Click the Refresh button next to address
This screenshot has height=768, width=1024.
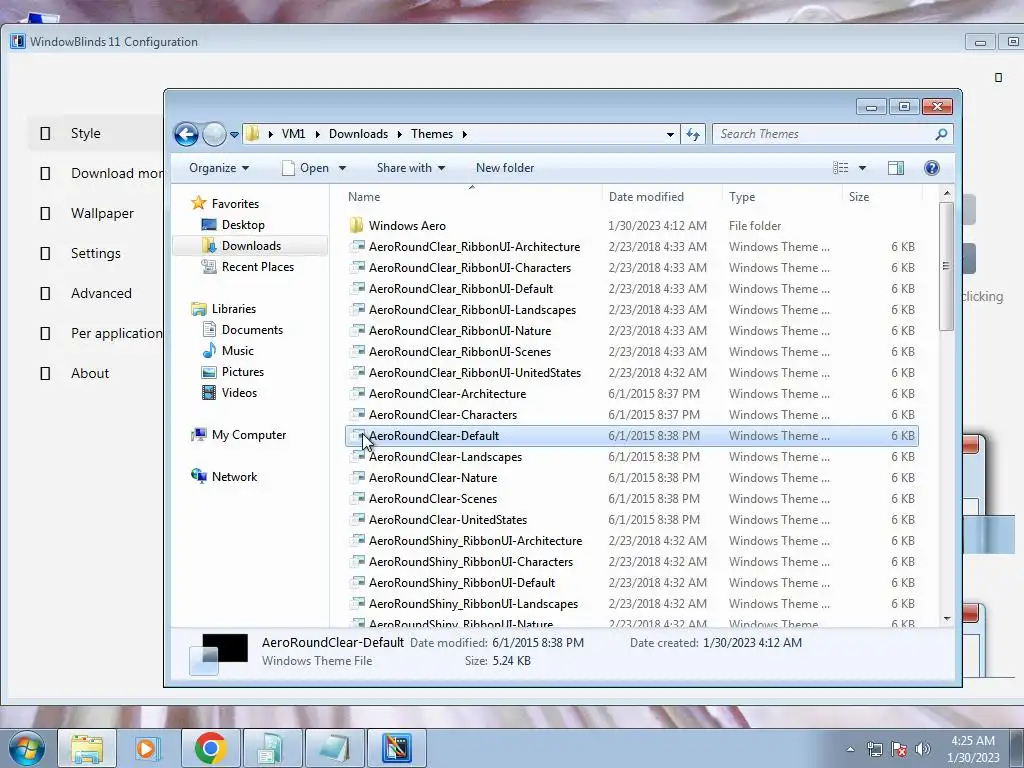tap(693, 135)
